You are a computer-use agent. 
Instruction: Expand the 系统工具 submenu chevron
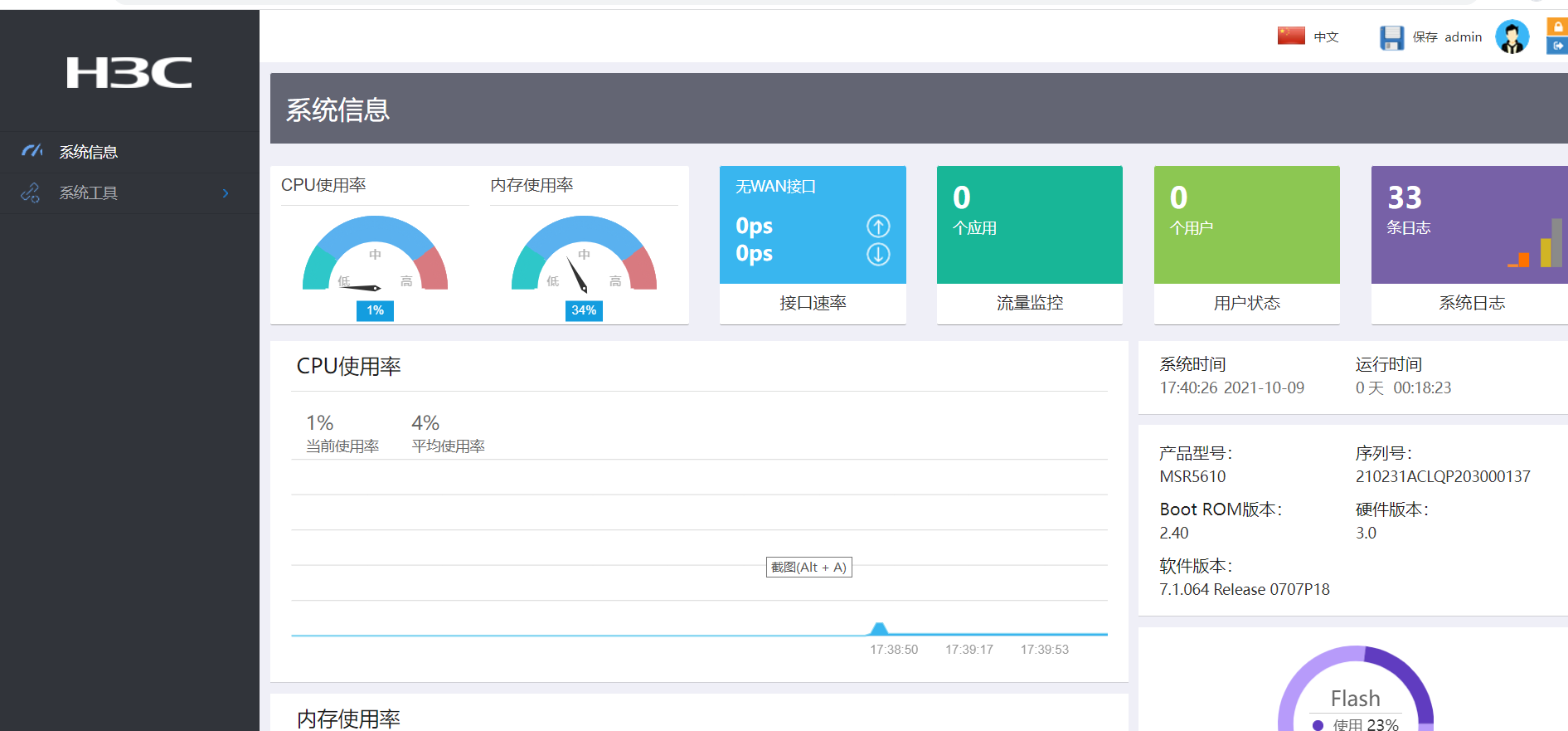tap(226, 193)
